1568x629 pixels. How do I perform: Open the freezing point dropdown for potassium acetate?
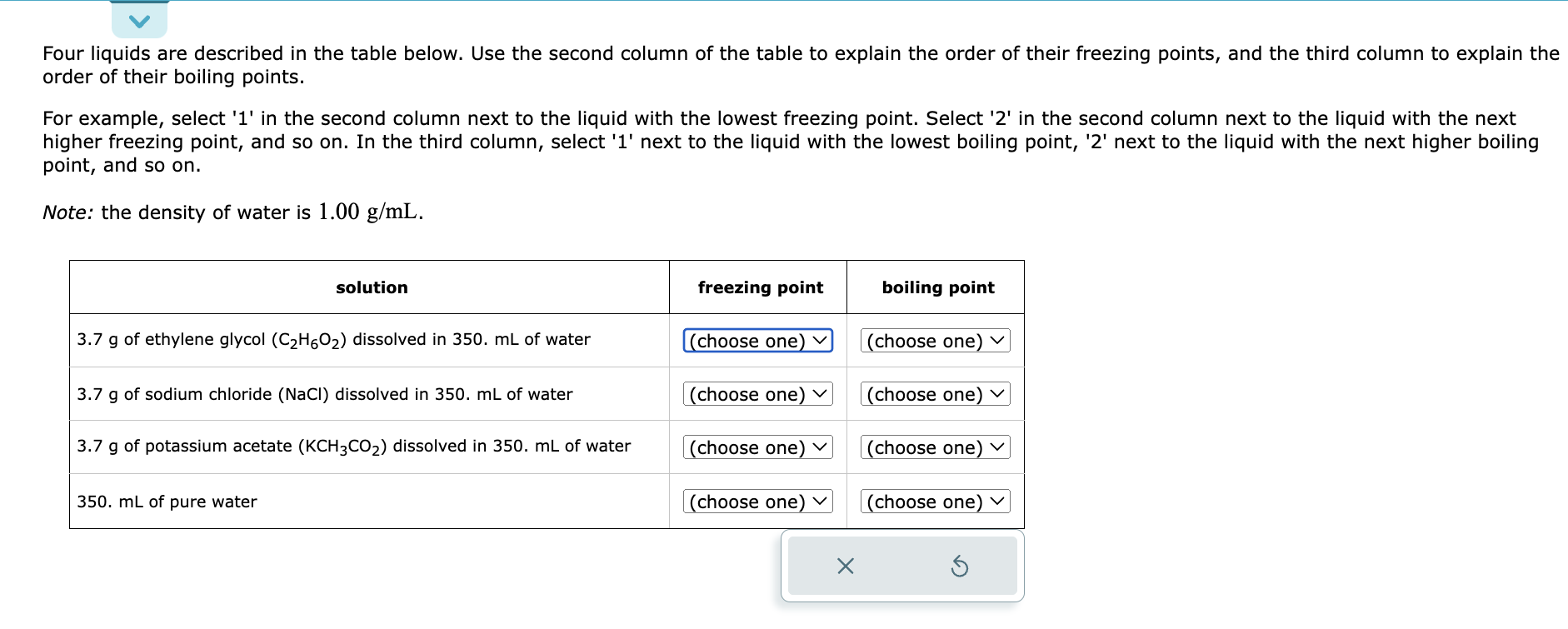click(x=757, y=447)
